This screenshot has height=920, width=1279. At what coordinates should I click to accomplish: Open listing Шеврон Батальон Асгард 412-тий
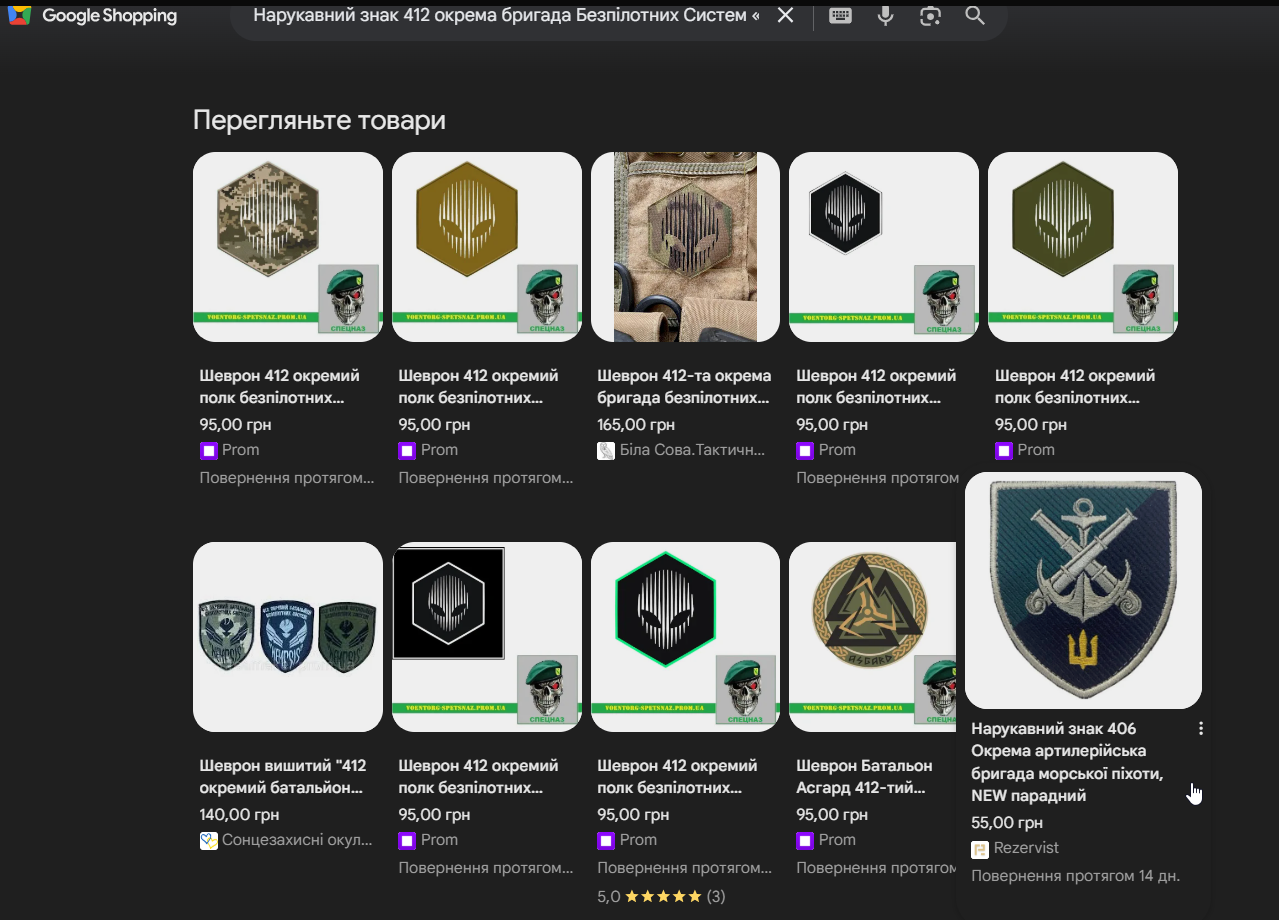[864, 777]
